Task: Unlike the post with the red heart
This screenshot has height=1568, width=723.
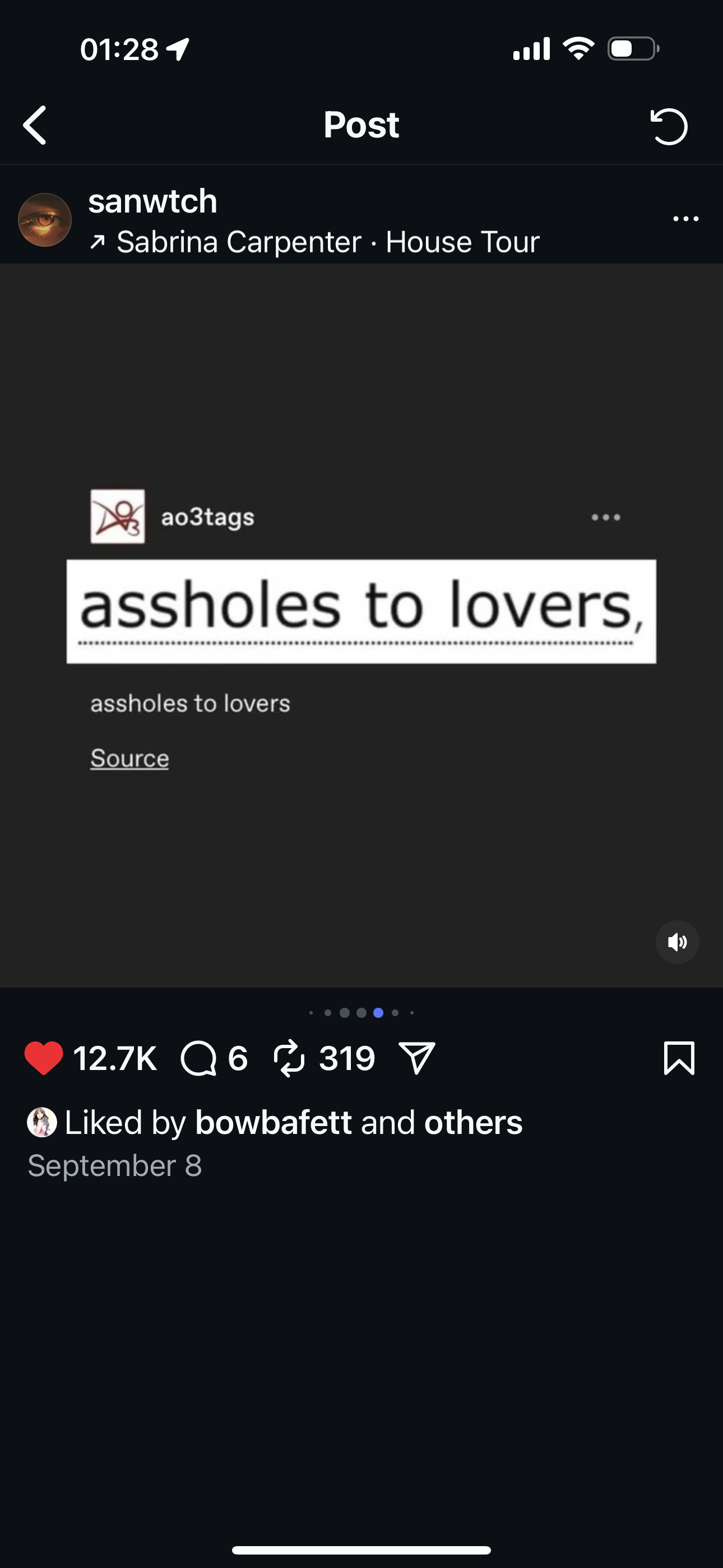Action: coord(44,1058)
